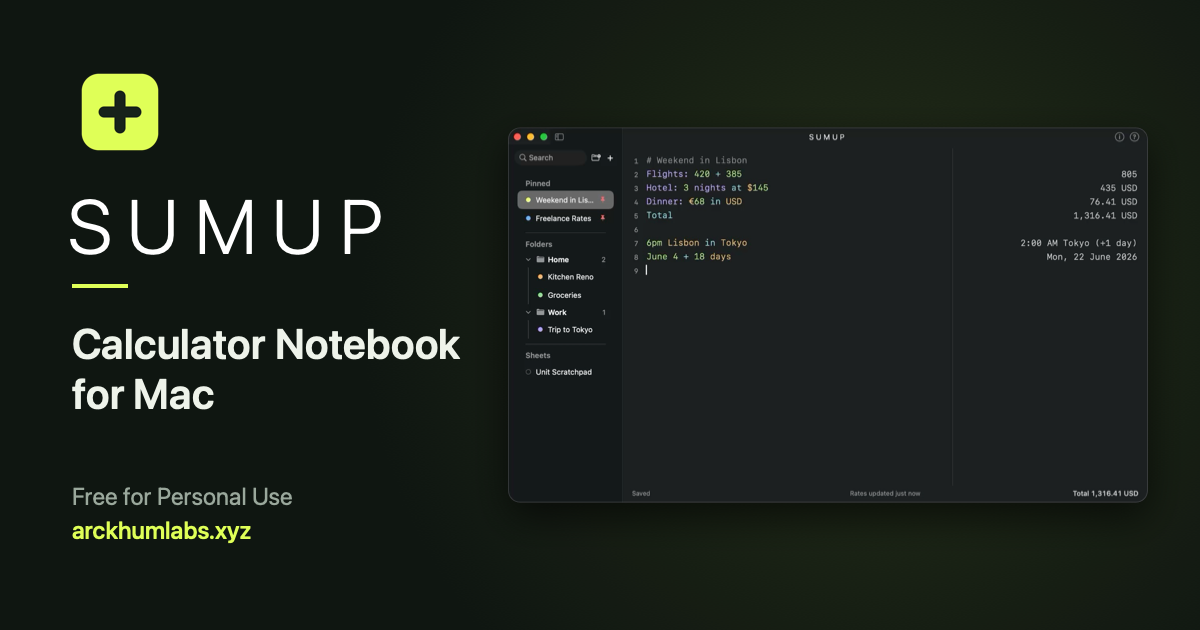Screen dimensions: 1200x630
Task: Click the 'Hotel: 3 nights at $145' line
Action: (x=707, y=188)
